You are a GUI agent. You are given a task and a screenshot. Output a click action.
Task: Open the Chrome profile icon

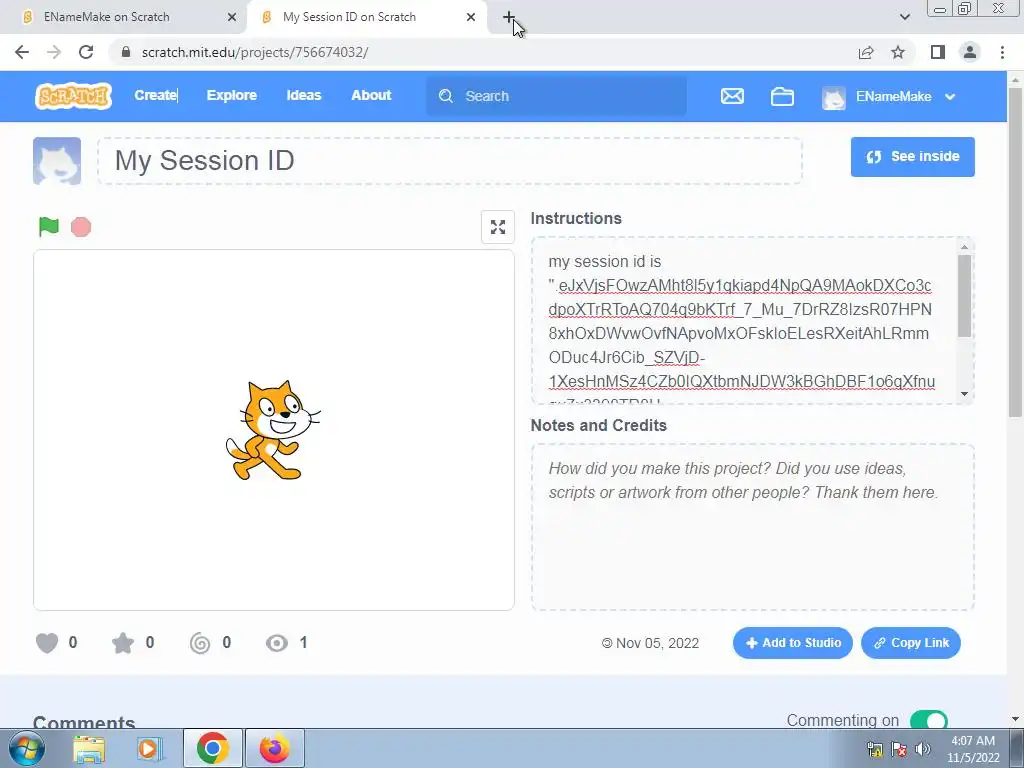[970, 52]
